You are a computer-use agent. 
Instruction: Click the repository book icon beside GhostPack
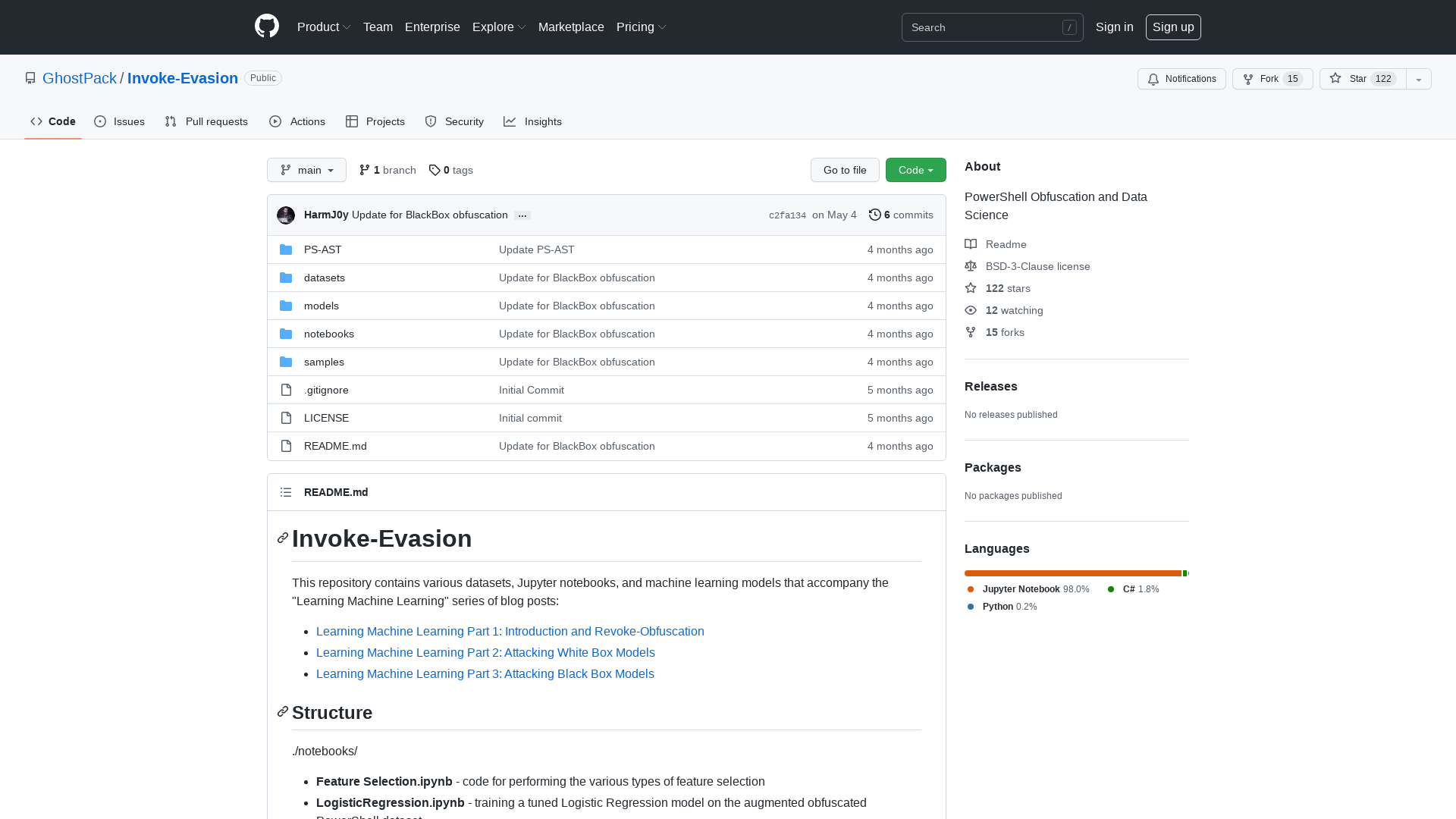[x=30, y=78]
